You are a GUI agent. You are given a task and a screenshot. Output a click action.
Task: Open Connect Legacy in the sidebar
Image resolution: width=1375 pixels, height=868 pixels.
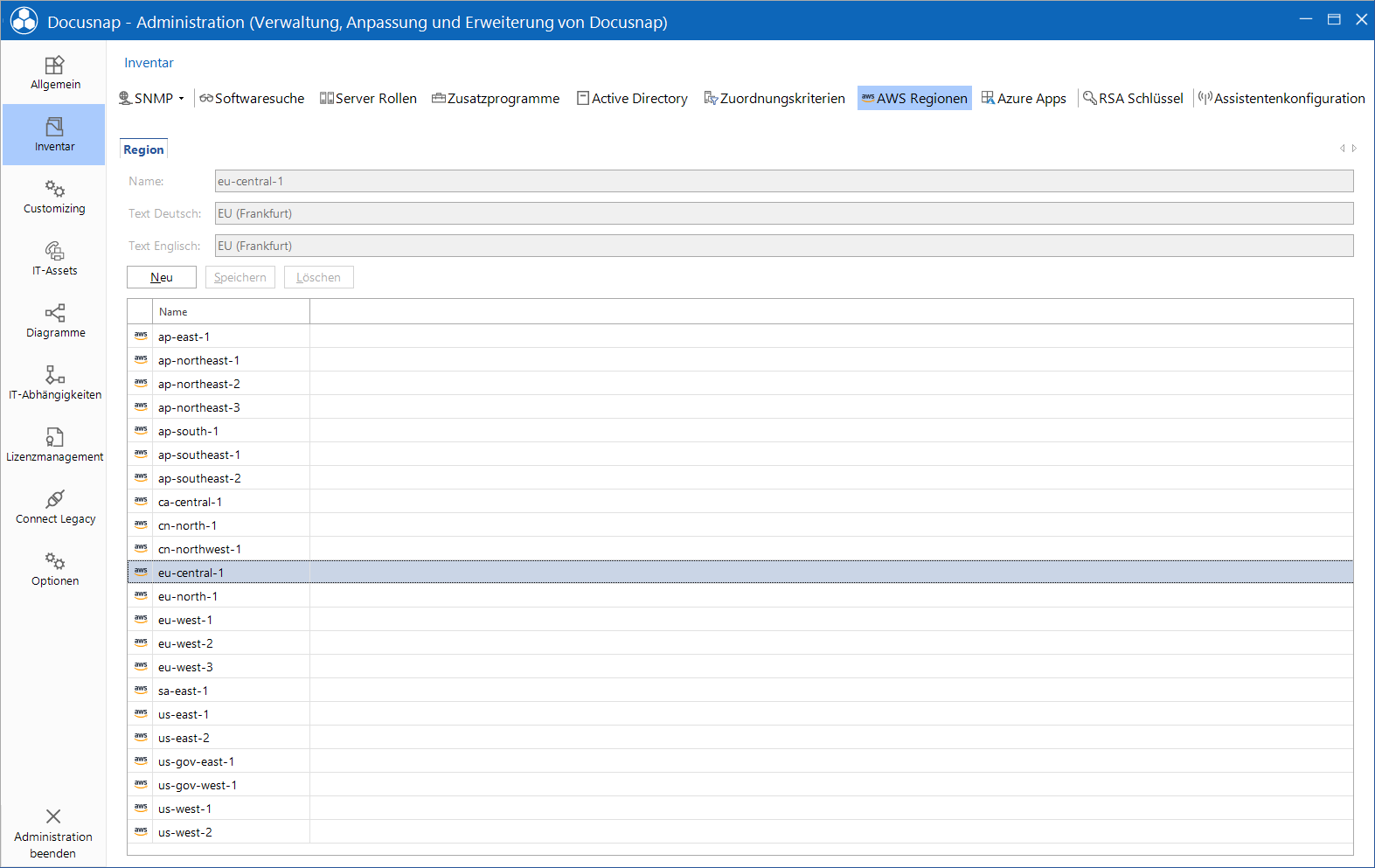54,508
